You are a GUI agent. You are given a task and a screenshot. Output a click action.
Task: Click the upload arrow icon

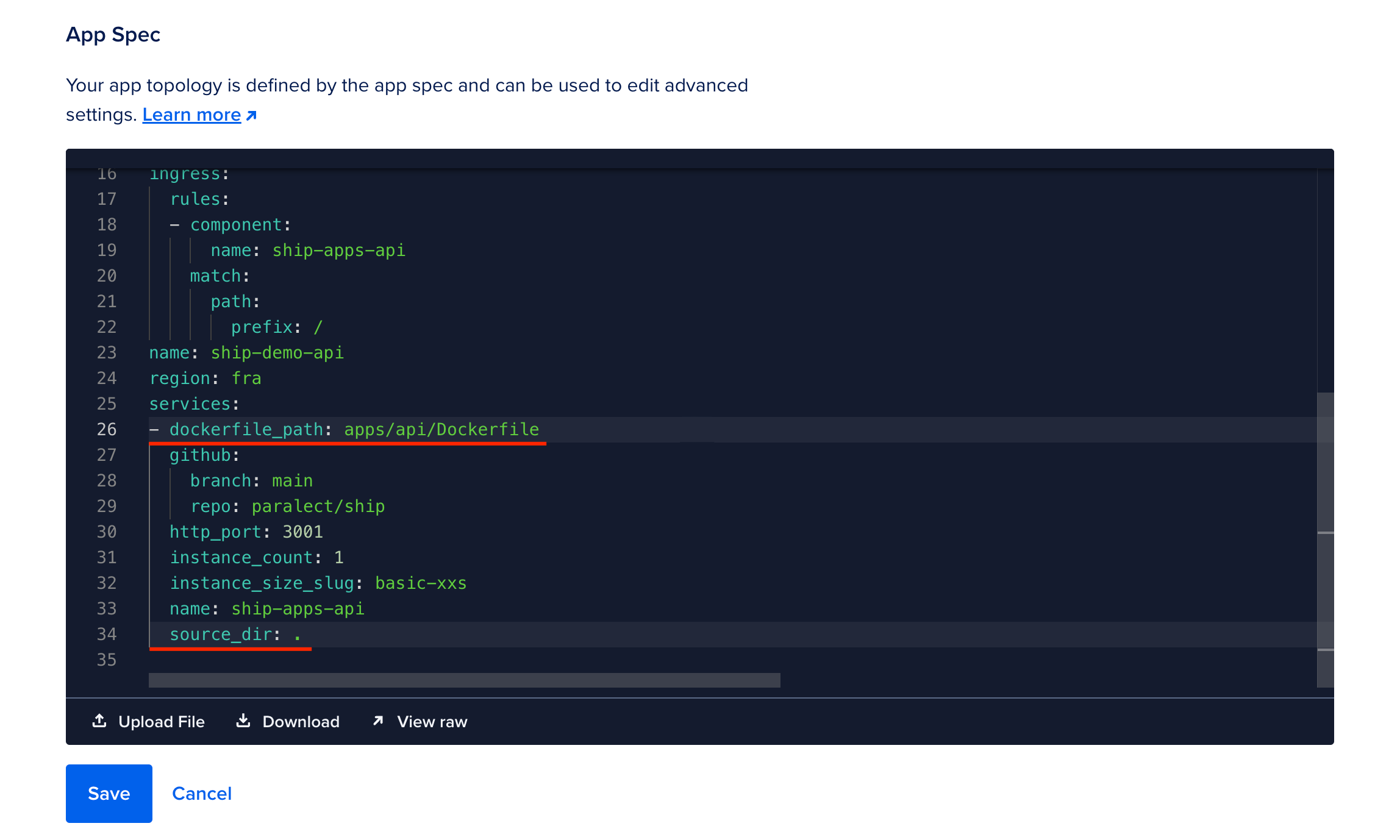coord(99,721)
